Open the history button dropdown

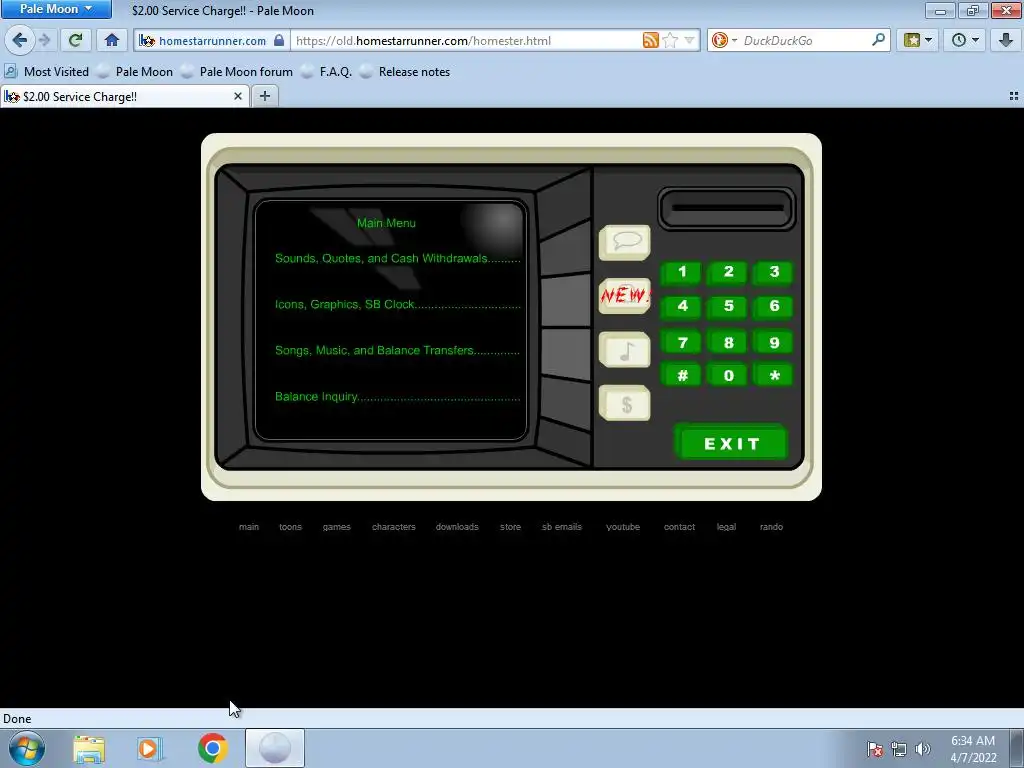click(965, 40)
